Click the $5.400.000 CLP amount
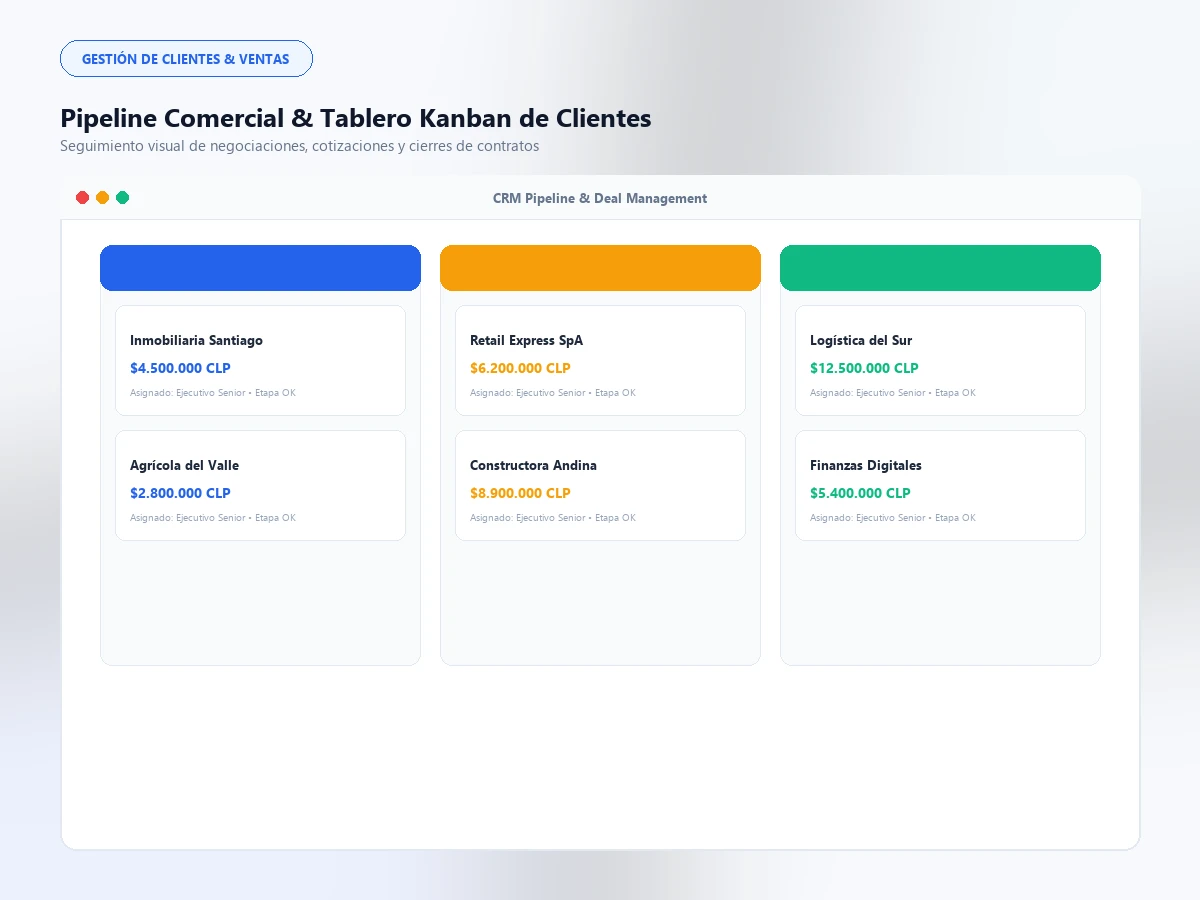Screen dimensions: 1200x900 [x=860, y=493]
